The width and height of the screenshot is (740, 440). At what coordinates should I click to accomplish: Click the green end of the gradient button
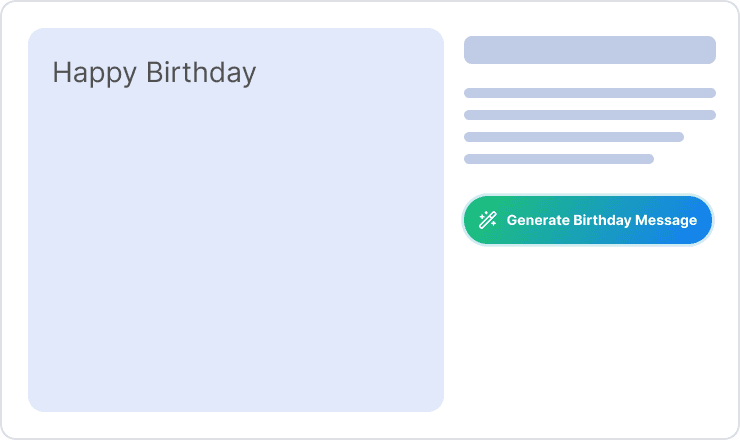tap(472, 230)
